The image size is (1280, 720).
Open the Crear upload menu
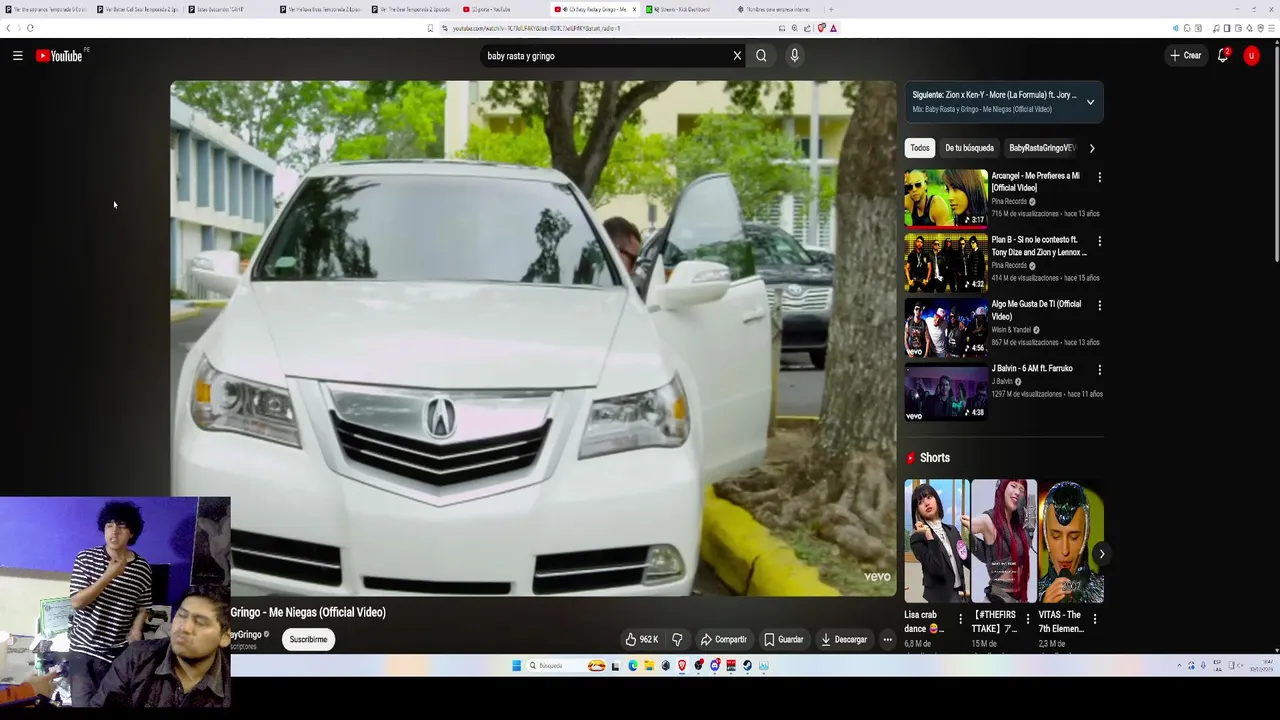pos(1186,56)
